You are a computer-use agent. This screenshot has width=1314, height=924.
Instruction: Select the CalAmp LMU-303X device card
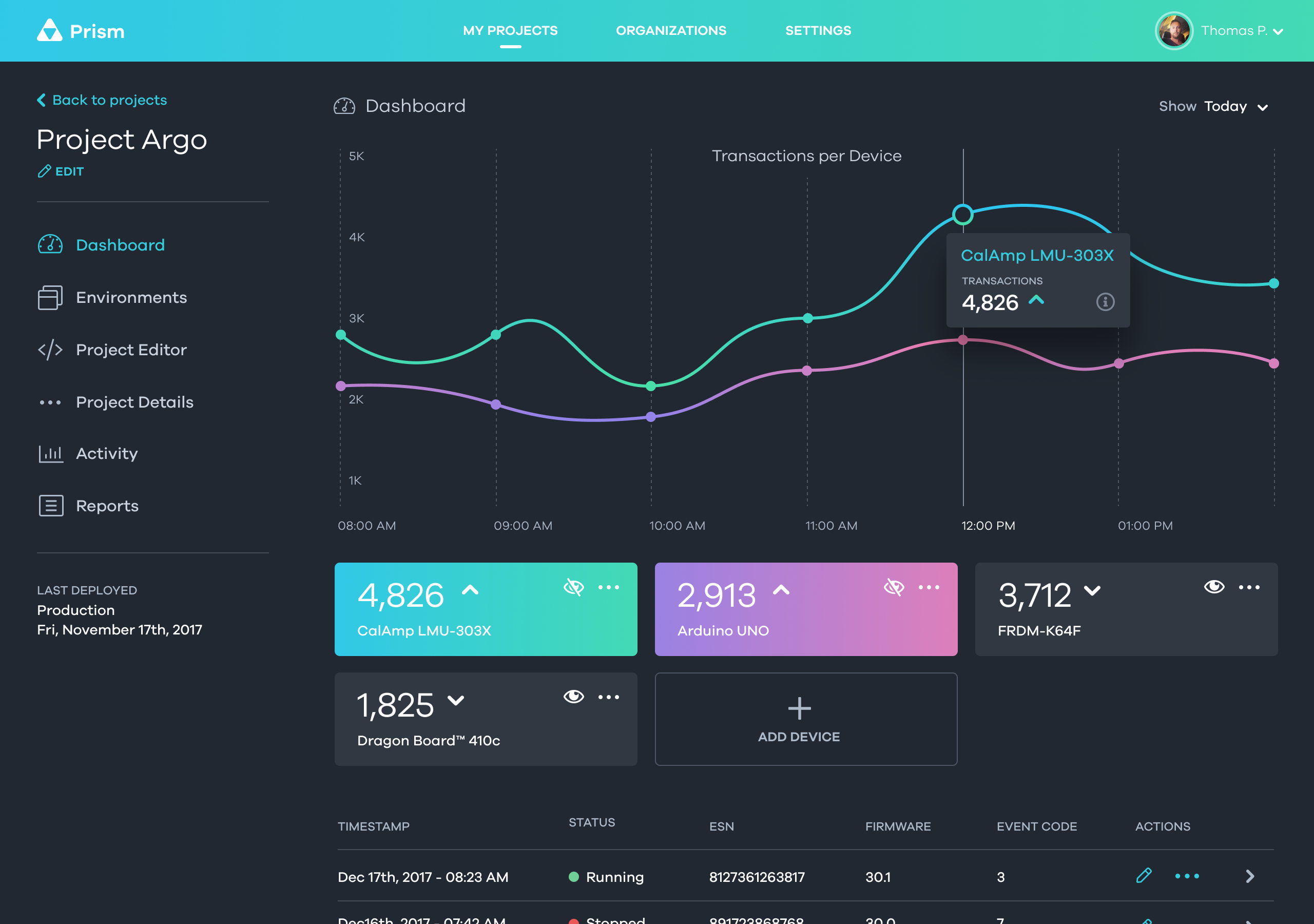tap(486, 609)
